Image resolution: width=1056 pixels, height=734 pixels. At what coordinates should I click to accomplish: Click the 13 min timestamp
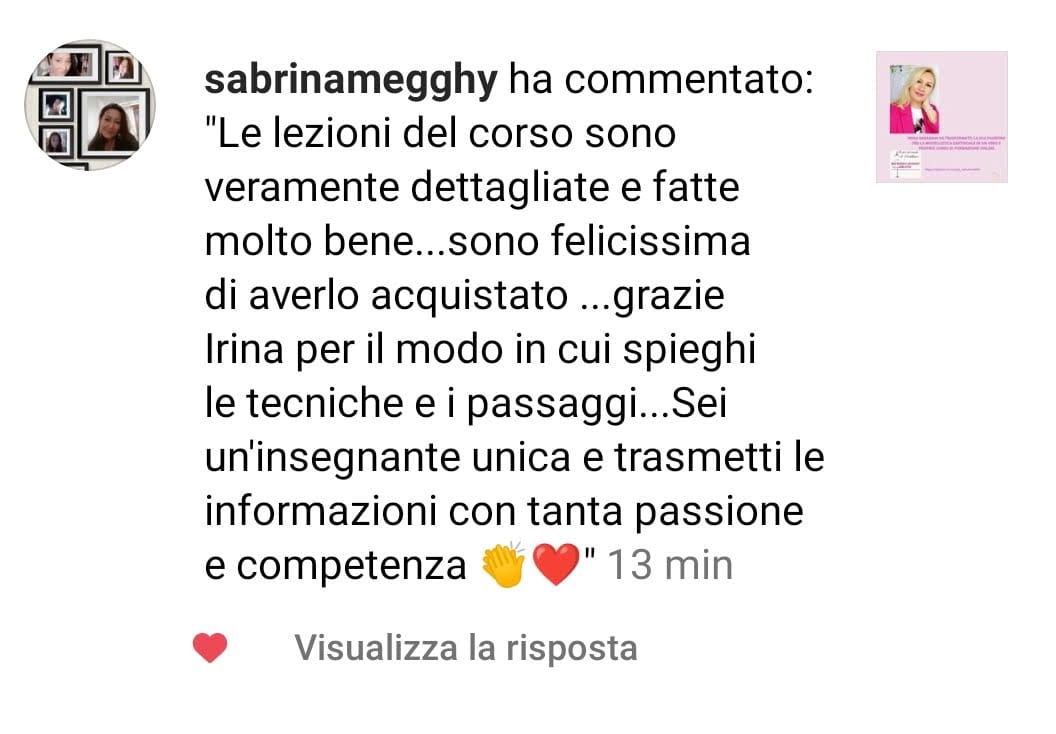click(670, 565)
